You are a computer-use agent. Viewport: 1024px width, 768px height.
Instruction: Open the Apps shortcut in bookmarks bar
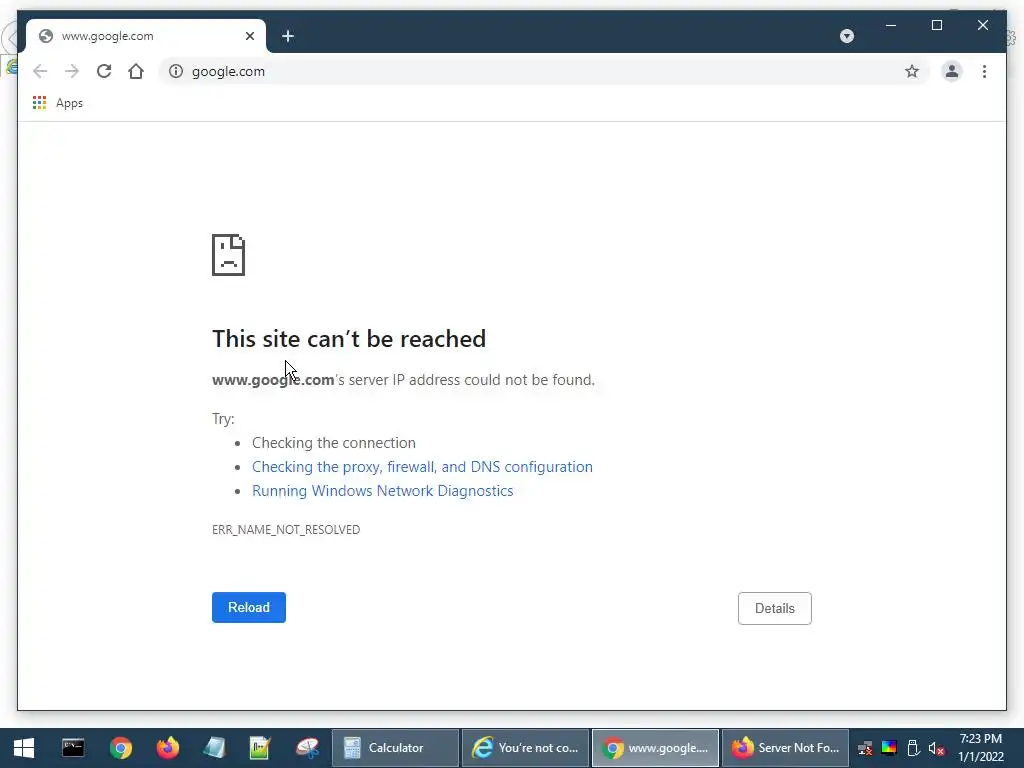click(x=58, y=103)
